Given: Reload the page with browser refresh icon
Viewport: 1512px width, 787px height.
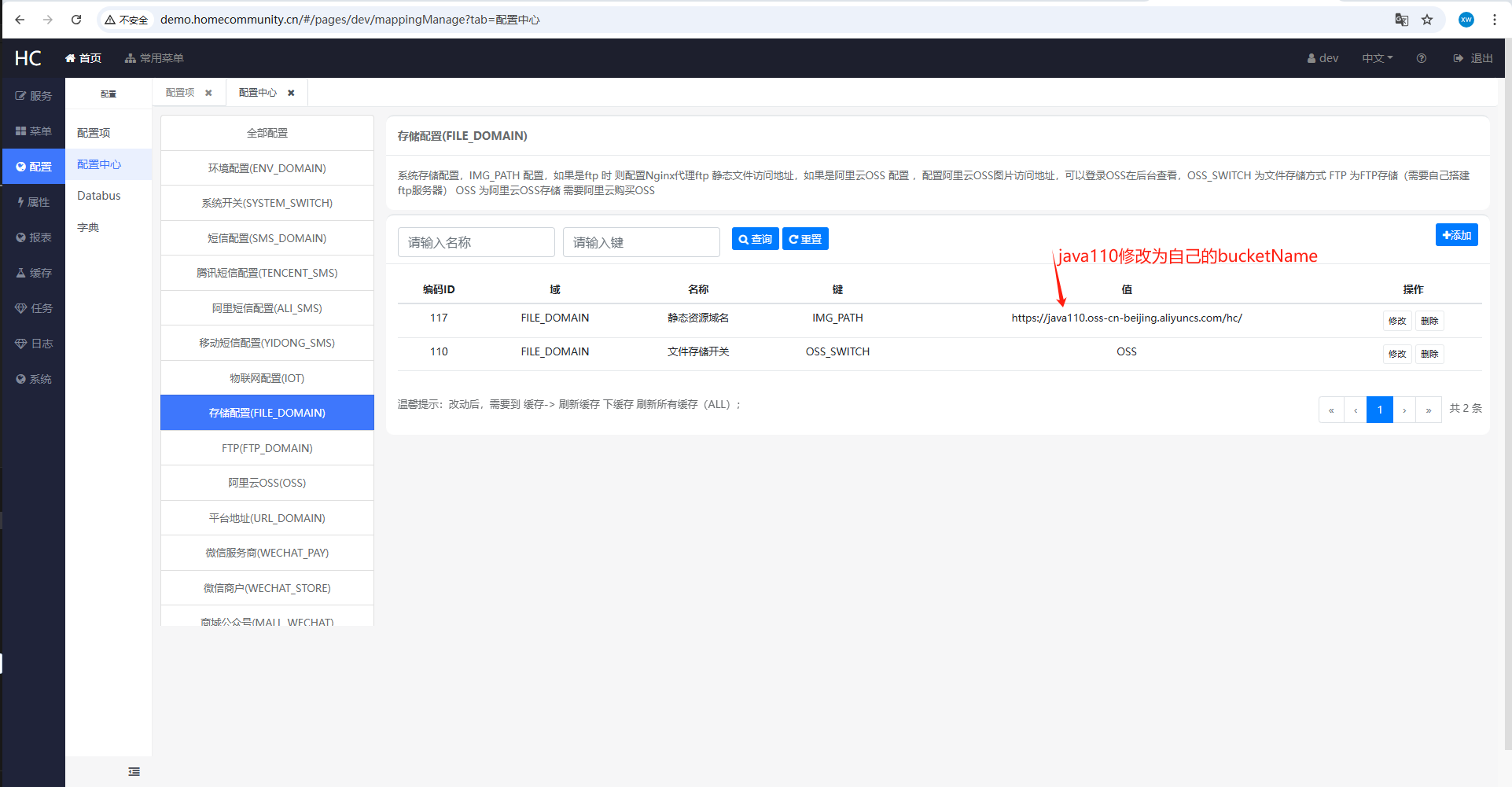Looking at the screenshot, I should 76,20.
